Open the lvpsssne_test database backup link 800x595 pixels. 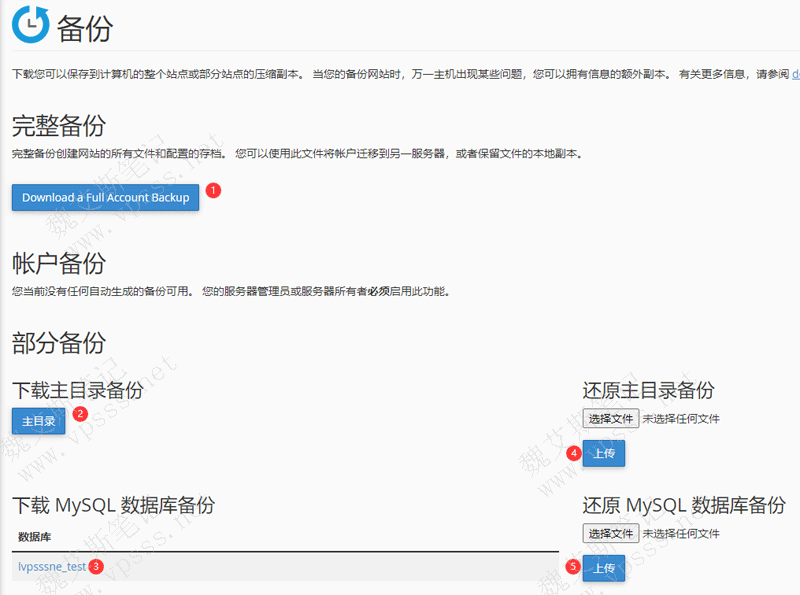coord(51,566)
